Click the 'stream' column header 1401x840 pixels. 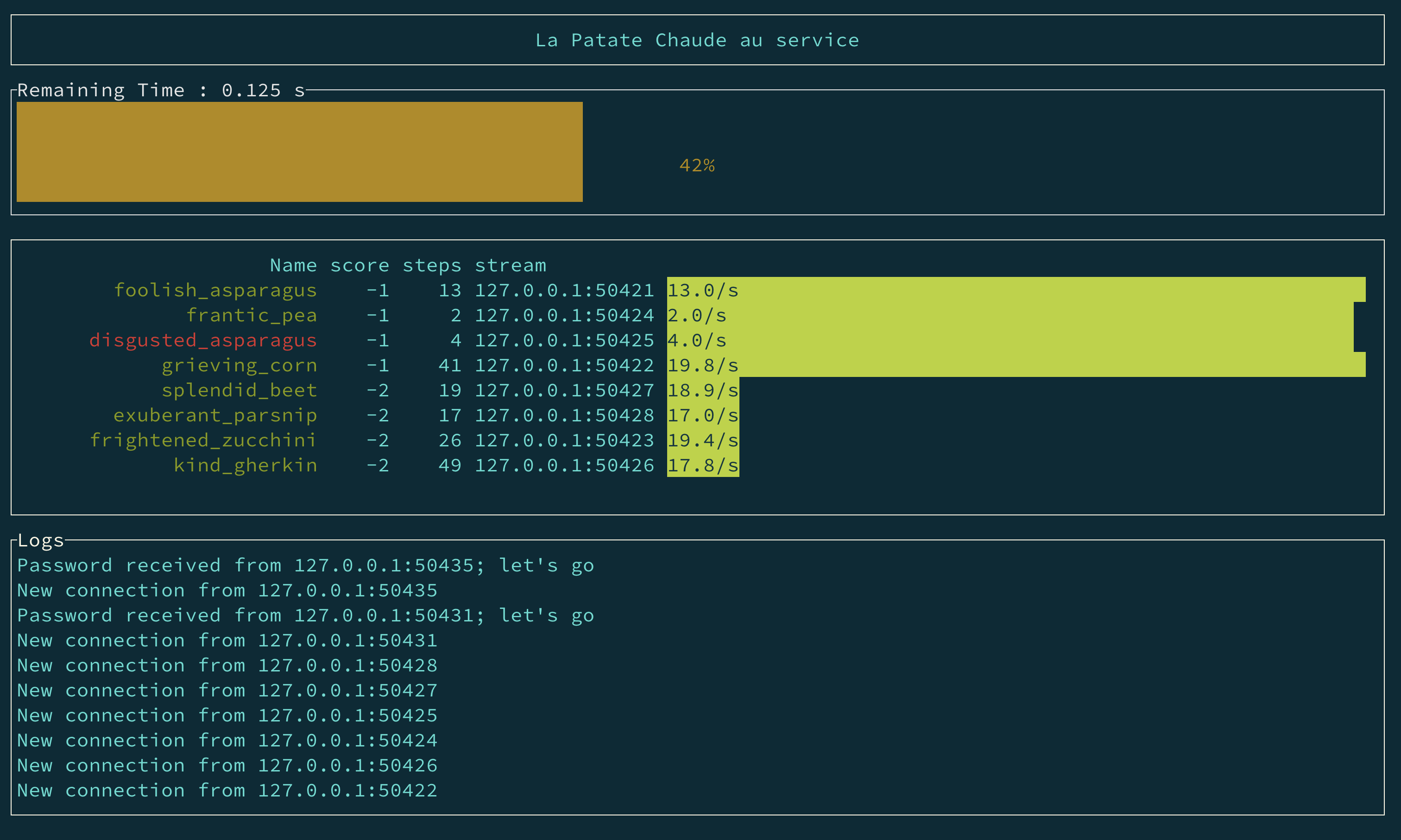tap(510, 265)
